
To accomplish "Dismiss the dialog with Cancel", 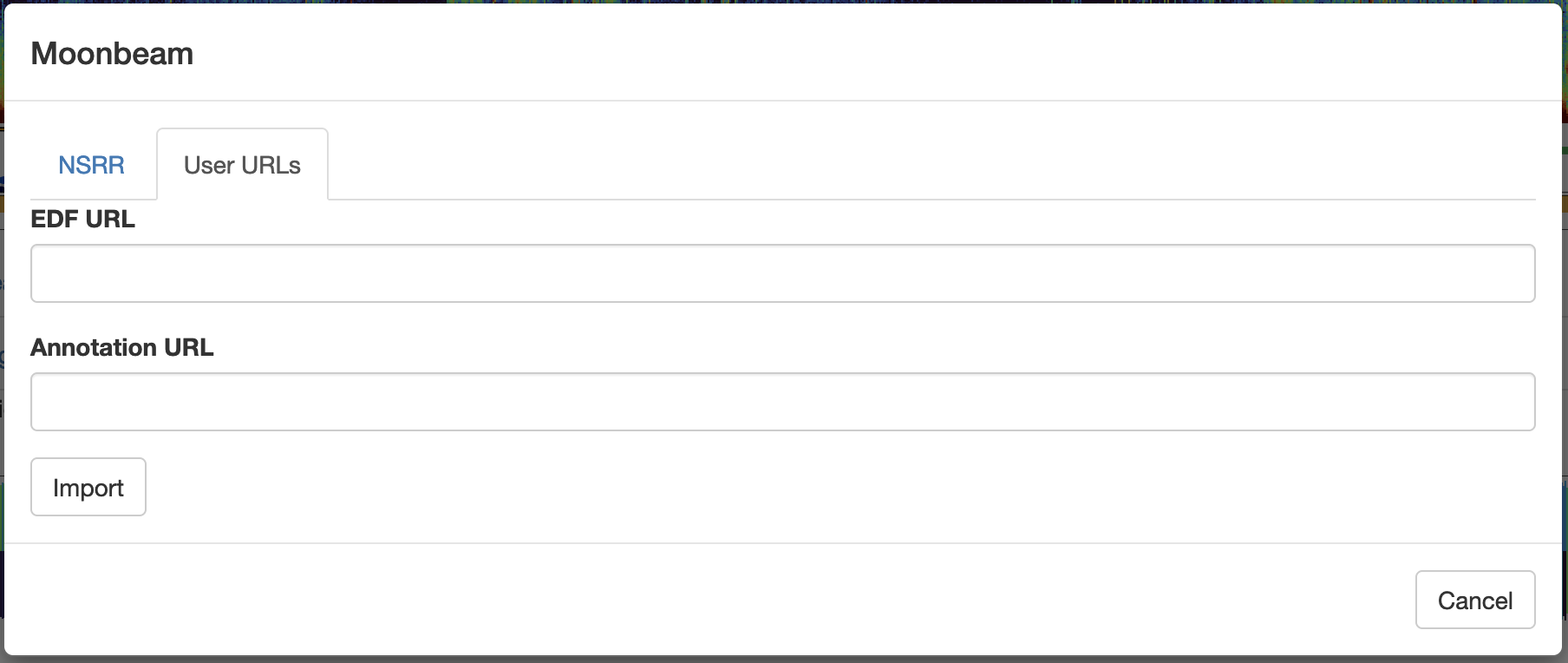I will [x=1474, y=600].
